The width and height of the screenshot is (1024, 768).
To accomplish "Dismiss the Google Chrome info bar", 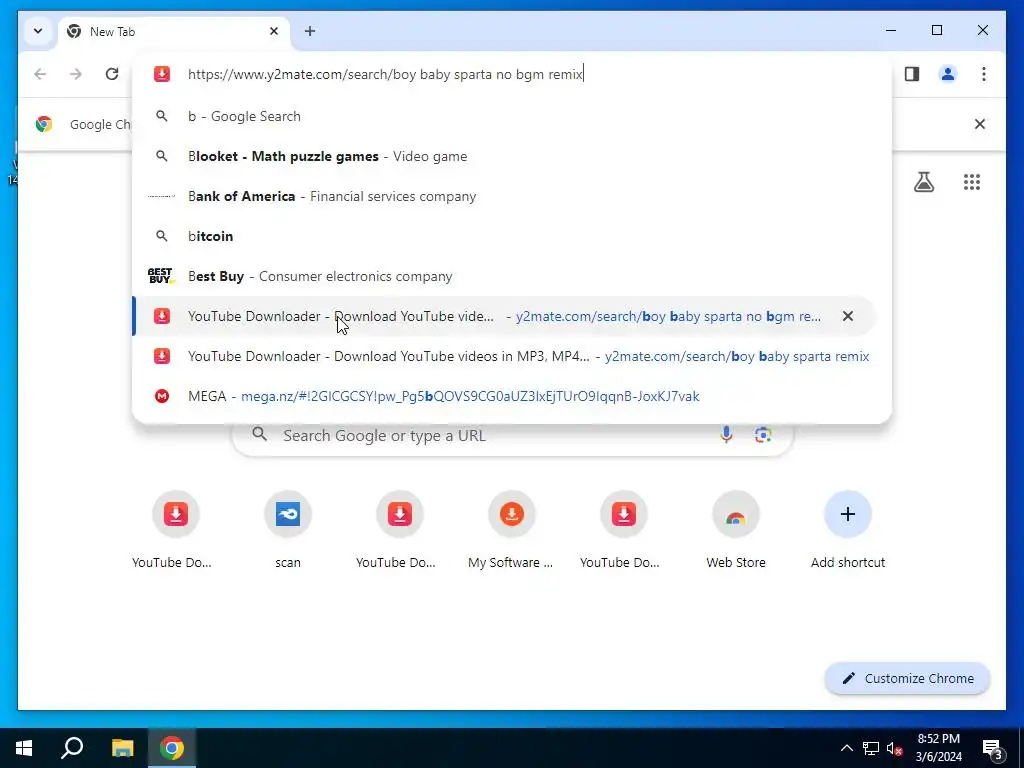I will pyautogui.click(x=980, y=124).
